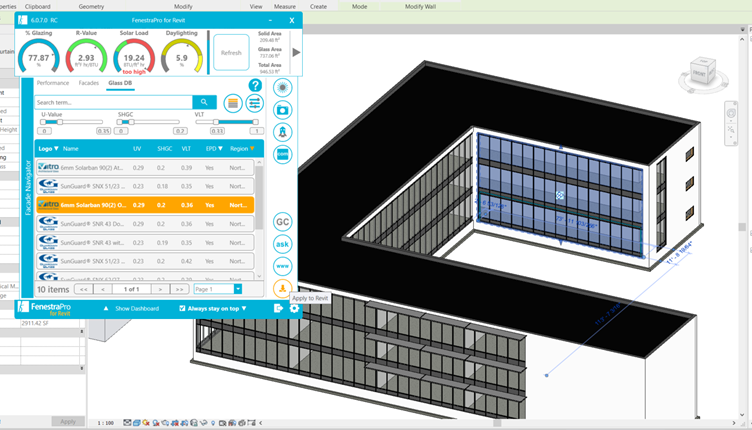The width and height of the screenshot is (752, 430).
Task: Select the Glass DB tab
Action: [120, 83]
